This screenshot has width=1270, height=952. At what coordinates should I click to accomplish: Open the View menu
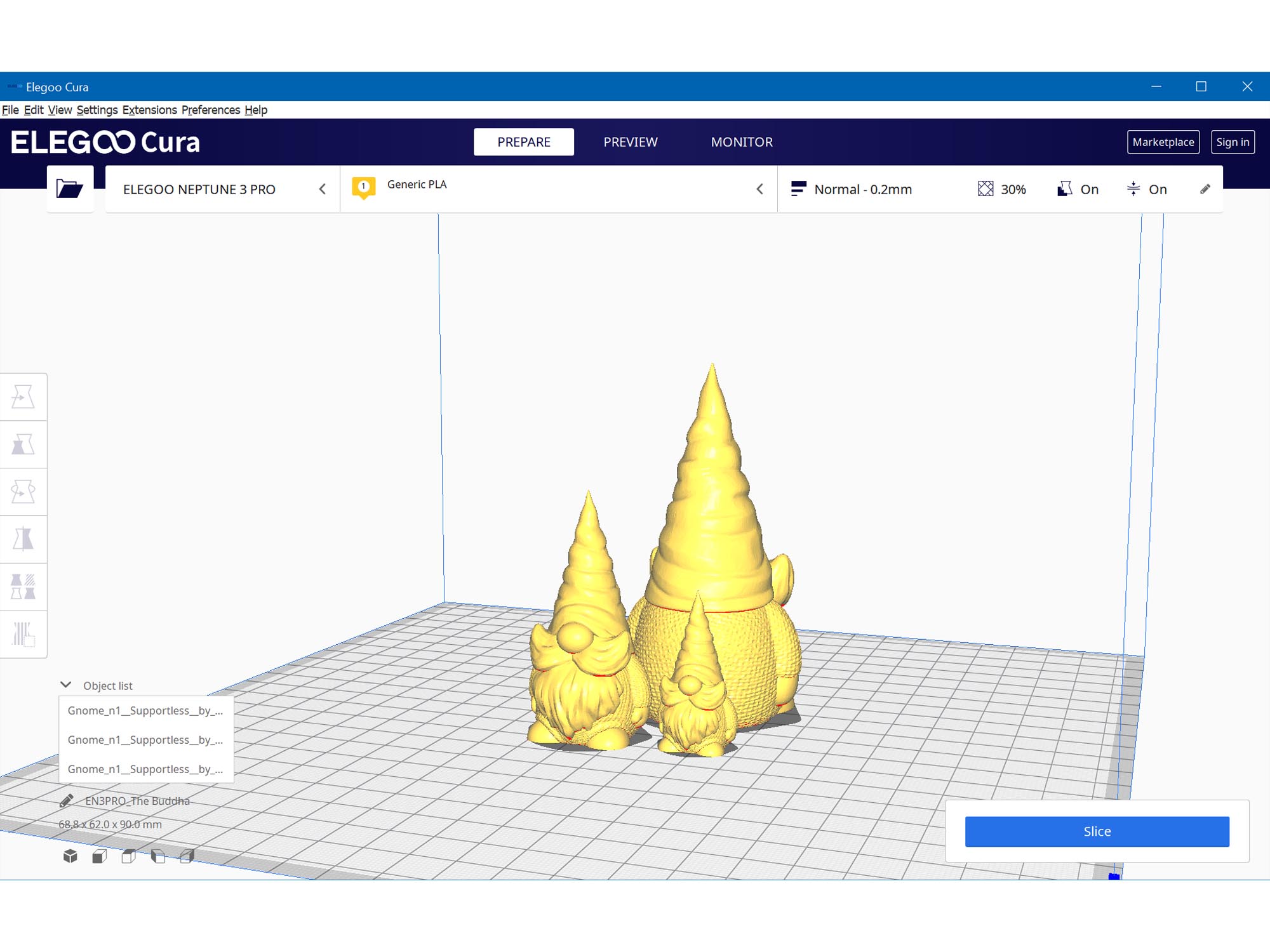60,110
